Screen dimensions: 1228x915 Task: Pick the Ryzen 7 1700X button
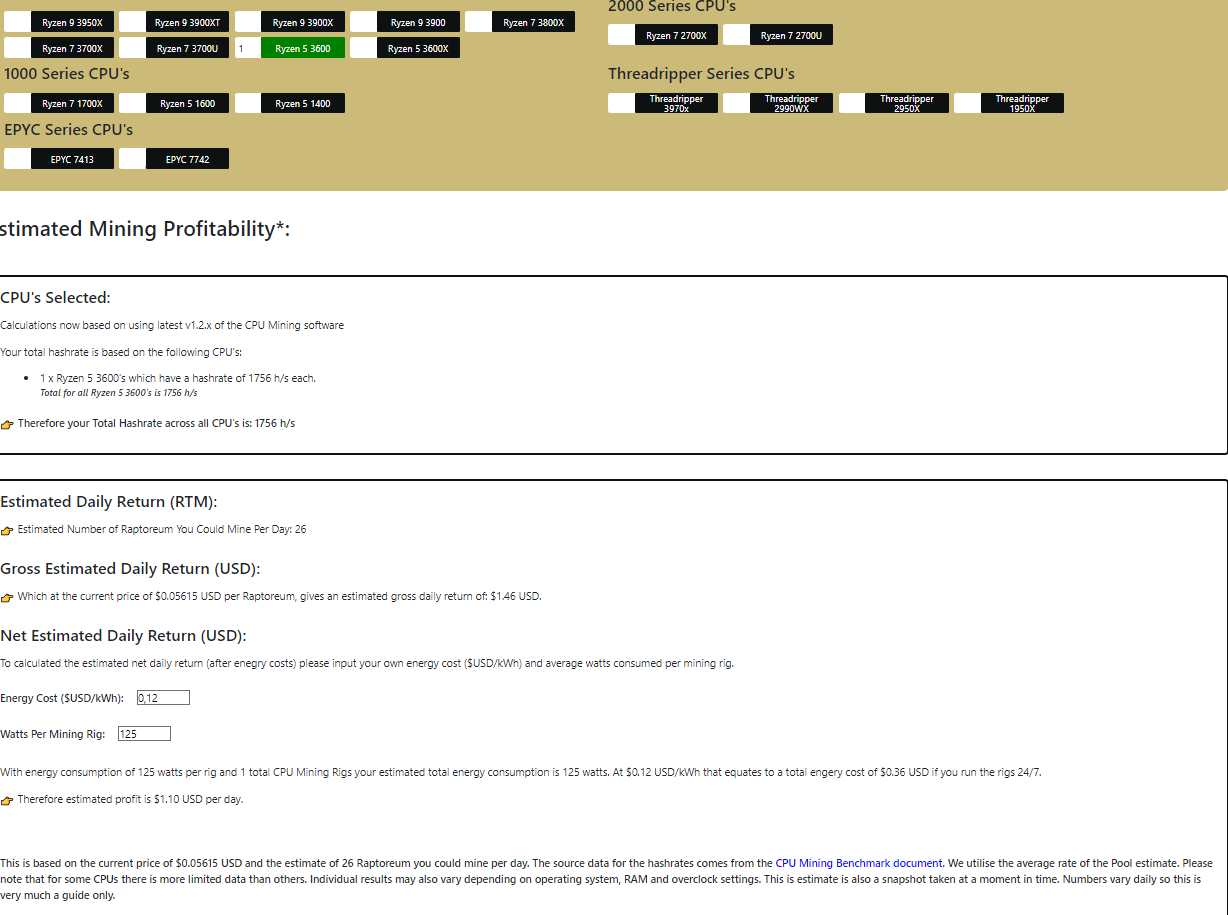pyautogui.click(x=72, y=103)
